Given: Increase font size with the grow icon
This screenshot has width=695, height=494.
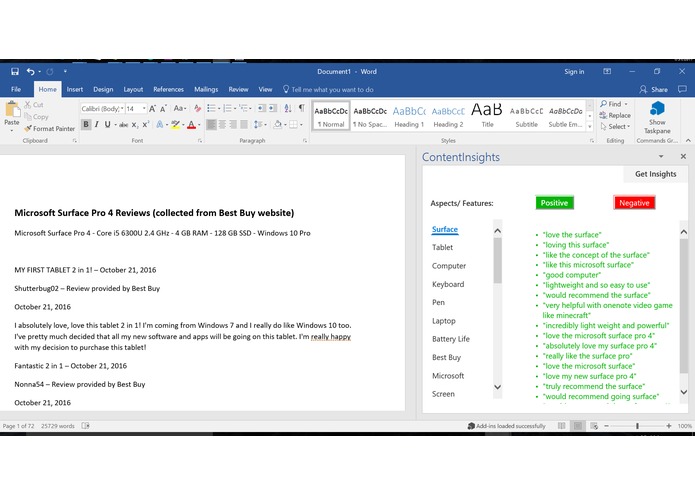Looking at the screenshot, I should [x=152, y=109].
